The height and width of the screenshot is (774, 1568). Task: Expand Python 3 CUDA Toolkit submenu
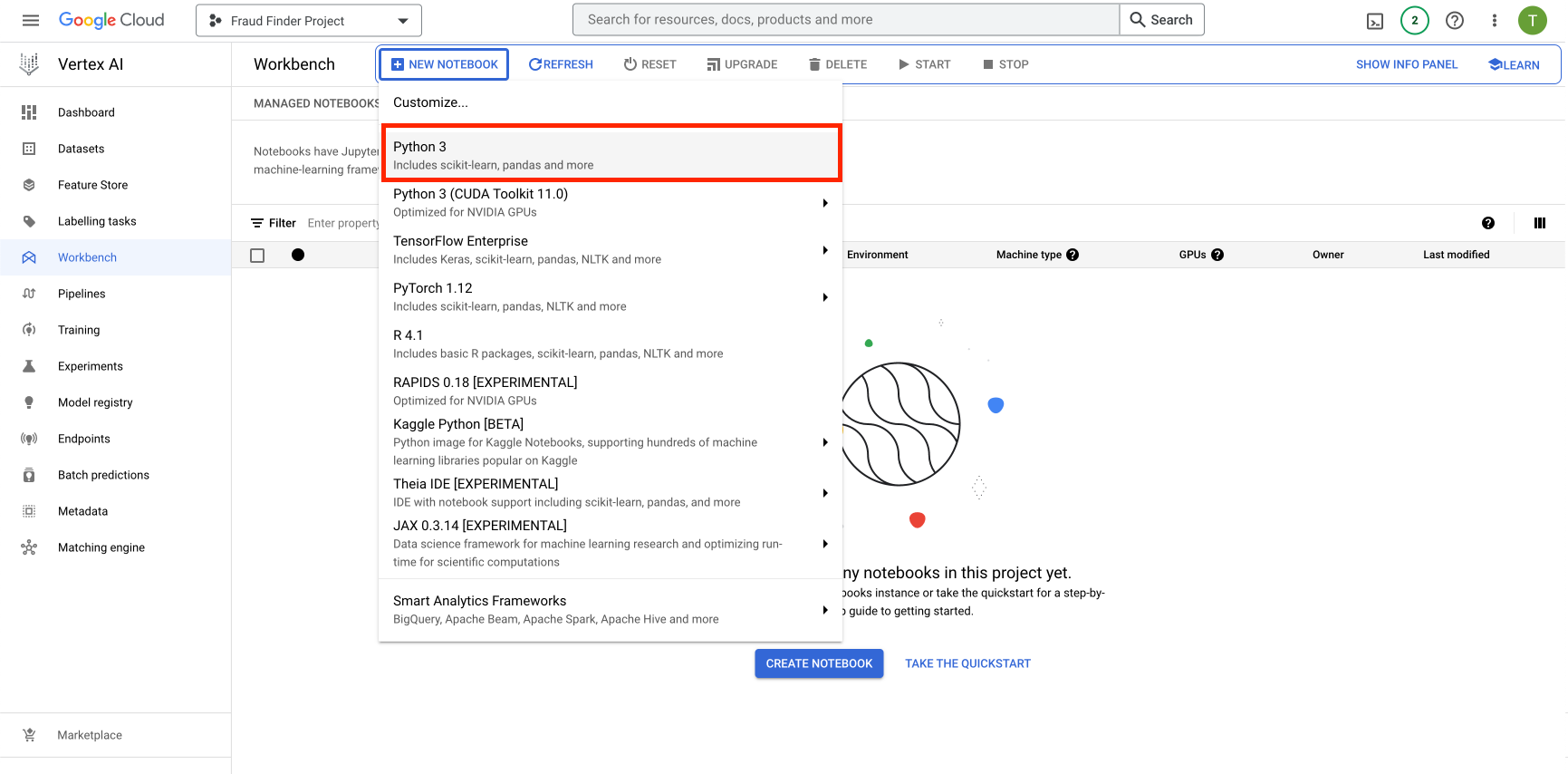pos(824,203)
